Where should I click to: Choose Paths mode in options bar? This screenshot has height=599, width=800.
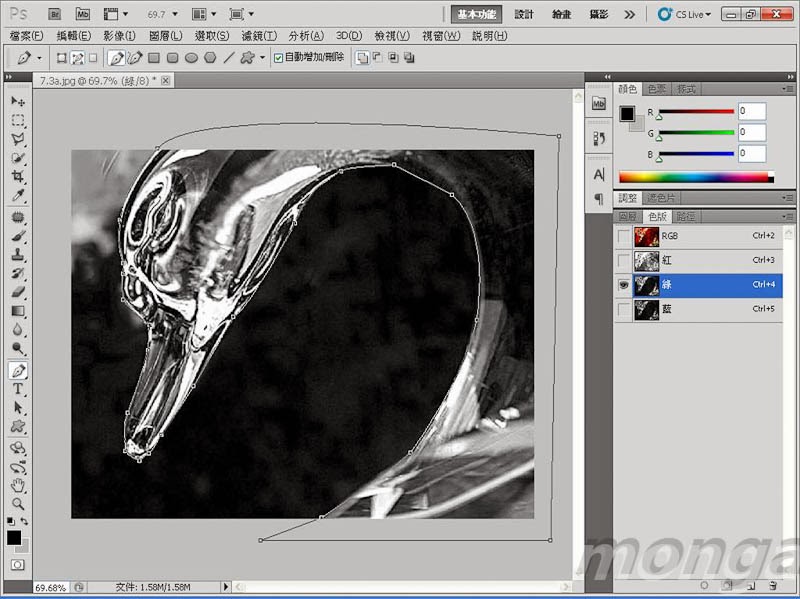[x=78, y=58]
